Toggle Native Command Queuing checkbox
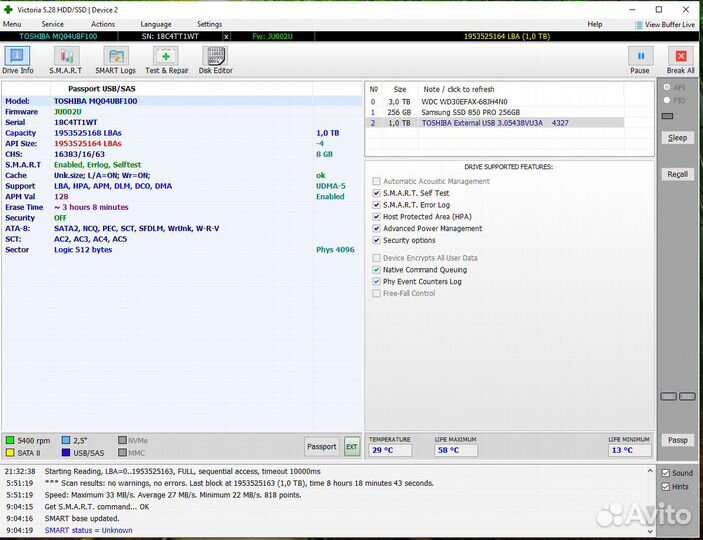The image size is (703, 540). coord(376,270)
